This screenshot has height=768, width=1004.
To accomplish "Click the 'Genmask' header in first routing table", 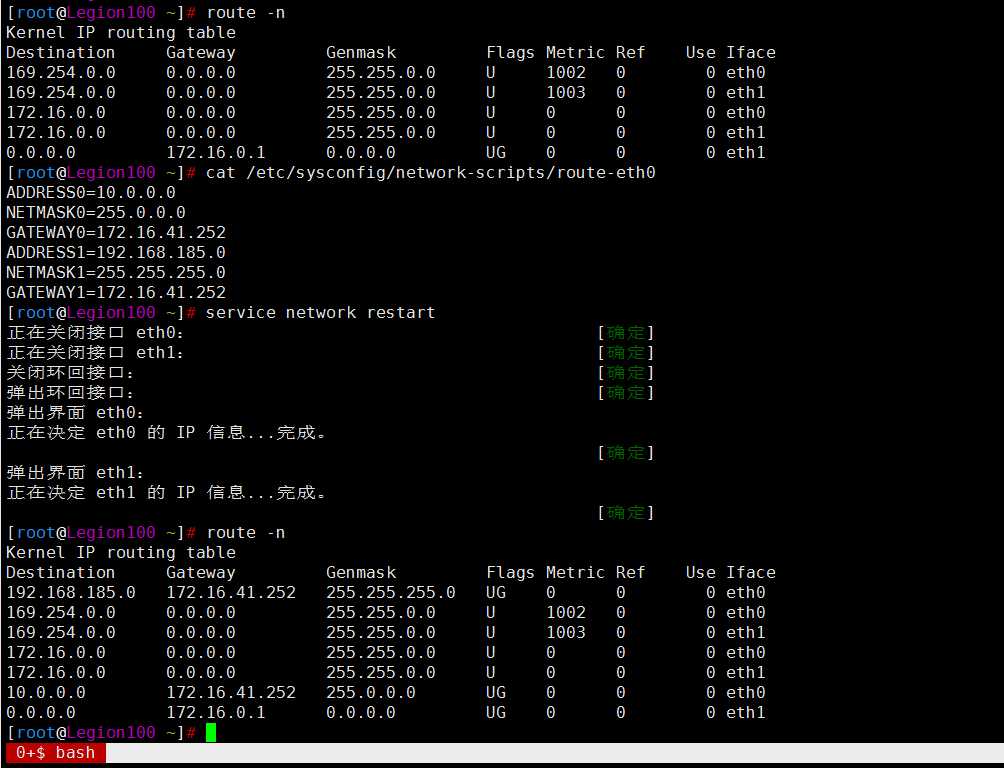I will 360,53.
